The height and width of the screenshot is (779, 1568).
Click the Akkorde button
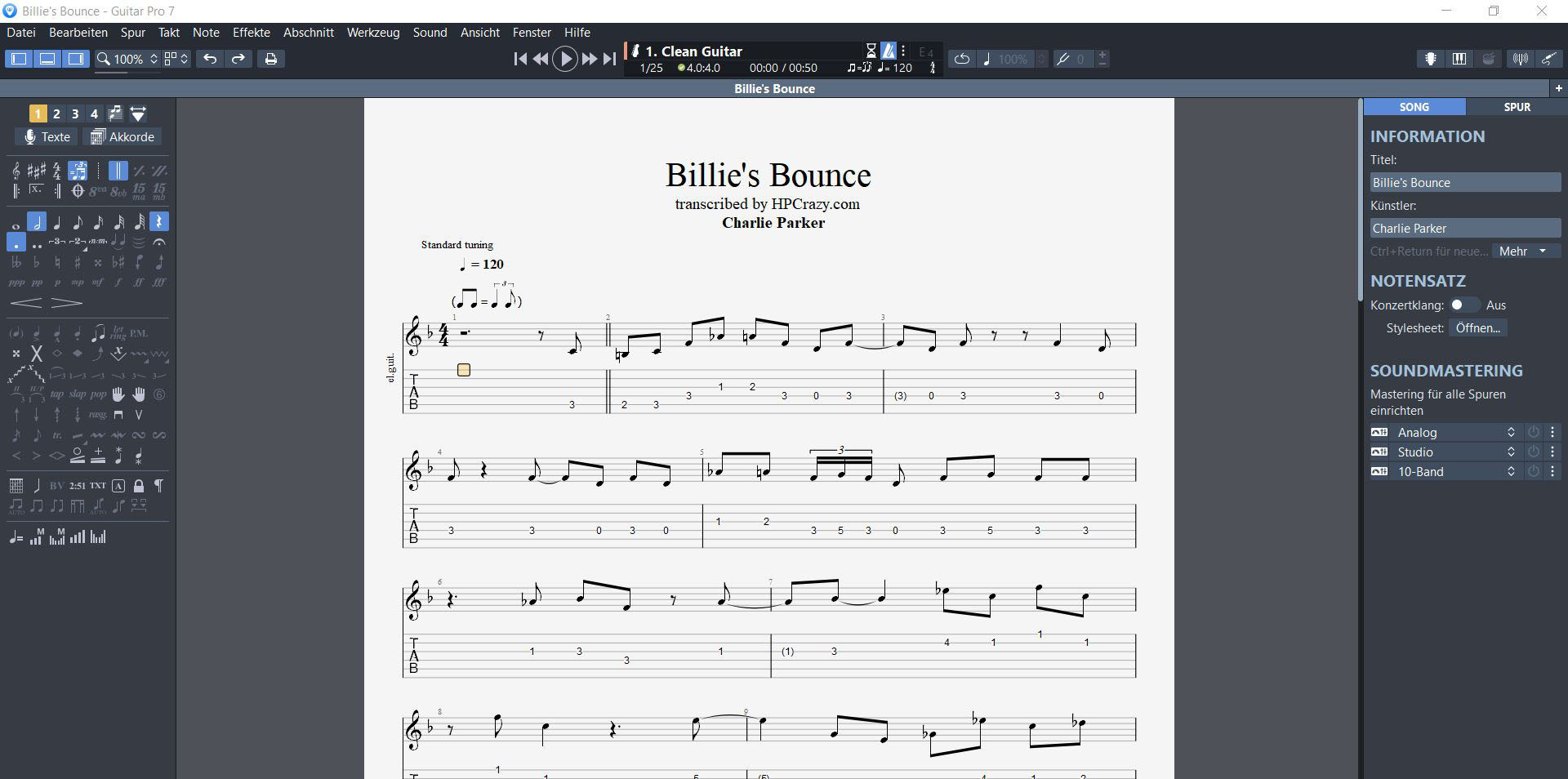122,136
